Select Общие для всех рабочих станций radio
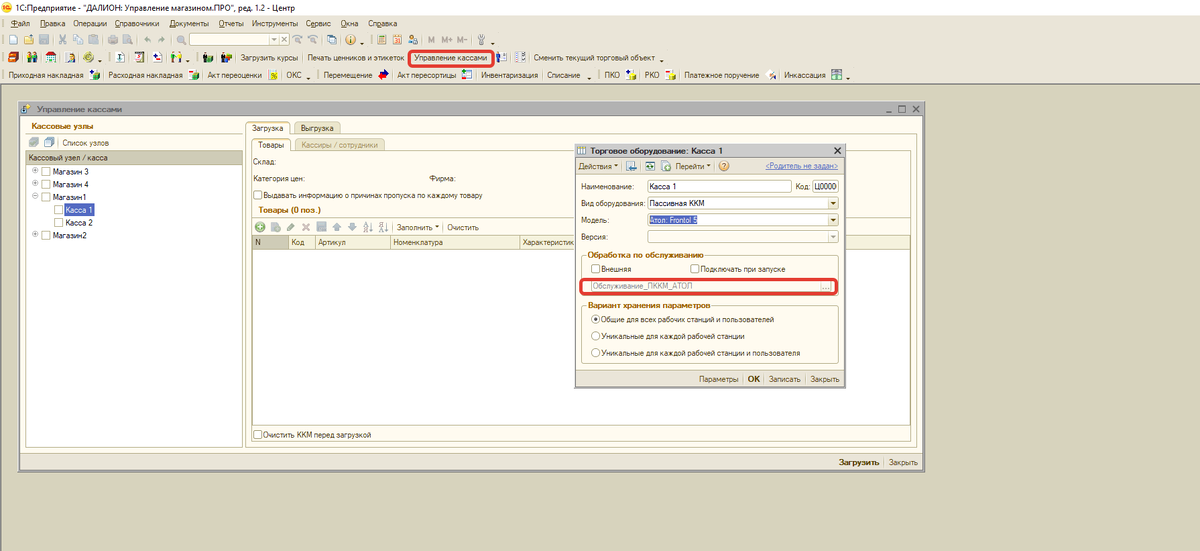The height and width of the screenshot is (551, 1200). click(x=596, y=319)
